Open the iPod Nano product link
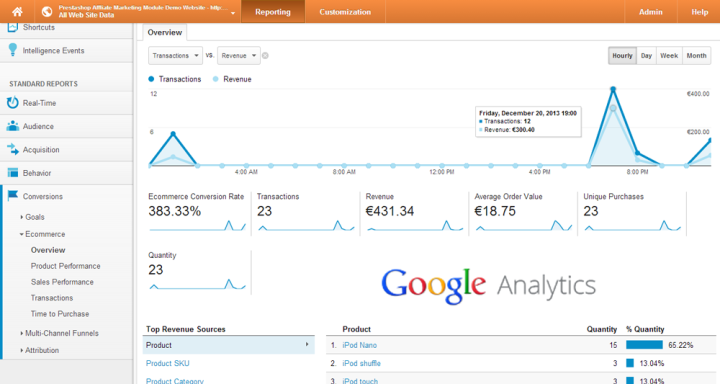Screen dimensions: 720x384 point(360,345)
